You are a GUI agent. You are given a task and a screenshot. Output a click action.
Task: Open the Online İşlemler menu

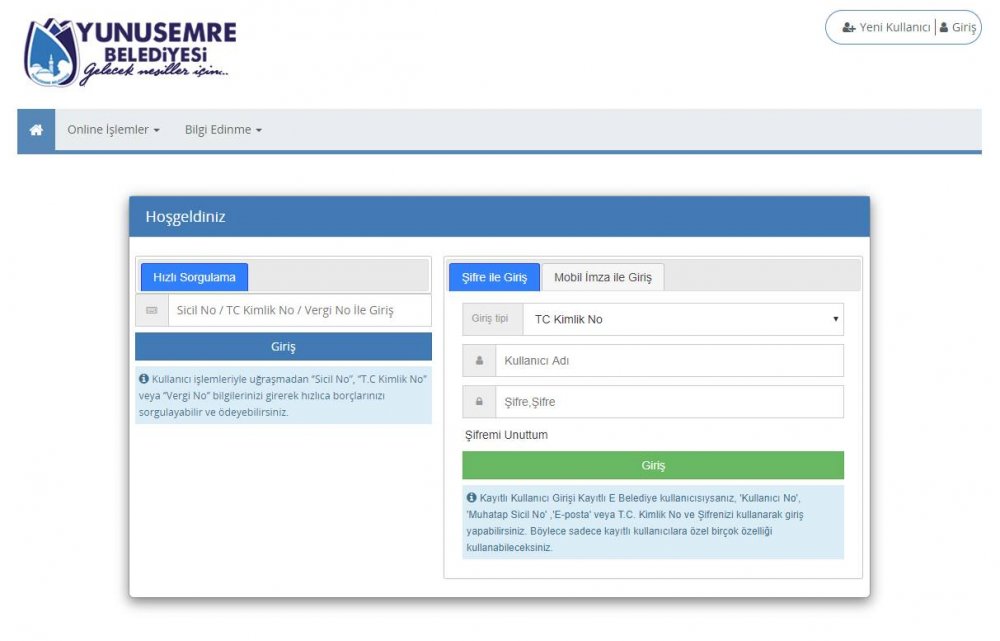coord(113,130)
